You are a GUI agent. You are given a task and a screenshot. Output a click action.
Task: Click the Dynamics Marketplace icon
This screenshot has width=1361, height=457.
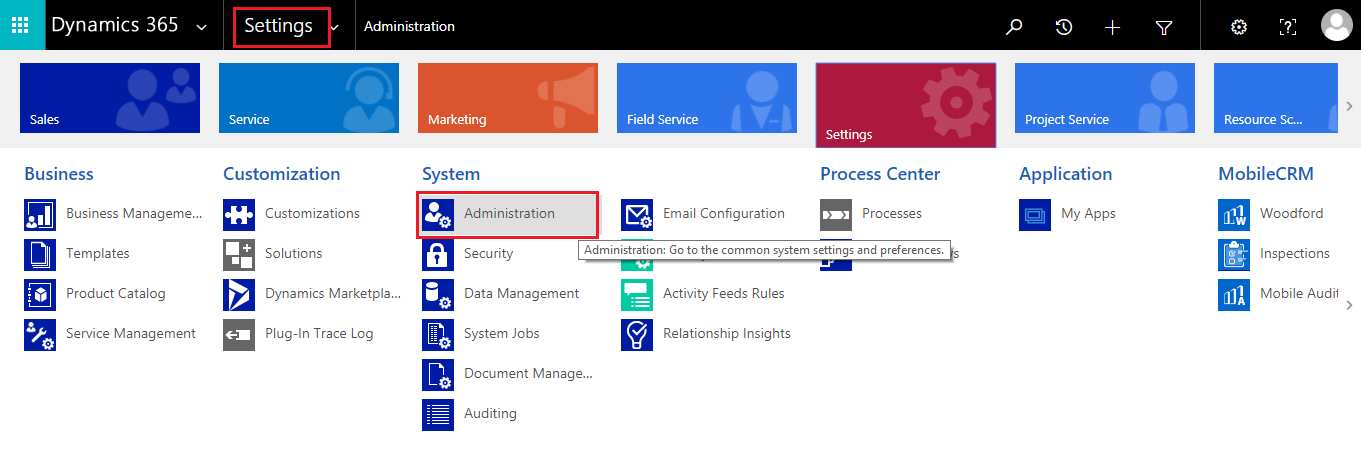(239, 294)
